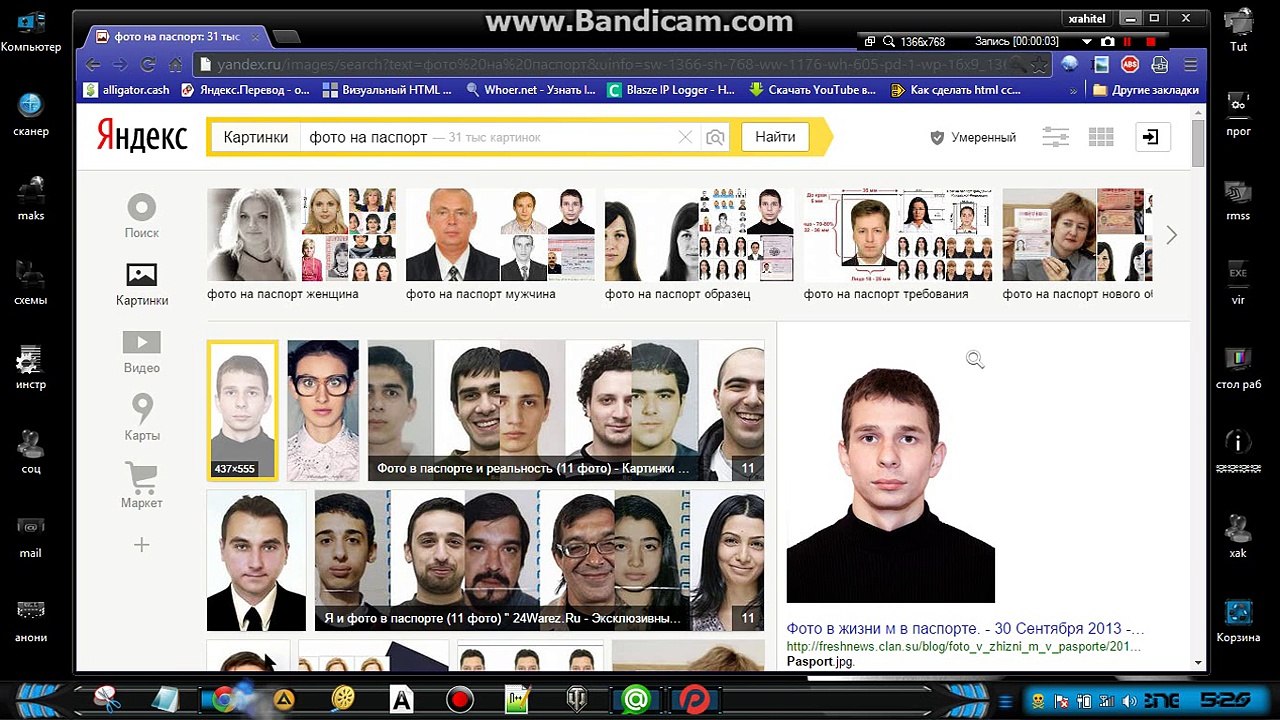Search by image using the camera icon
This screenshot has height=720, width=1280.
coord(715,137)
